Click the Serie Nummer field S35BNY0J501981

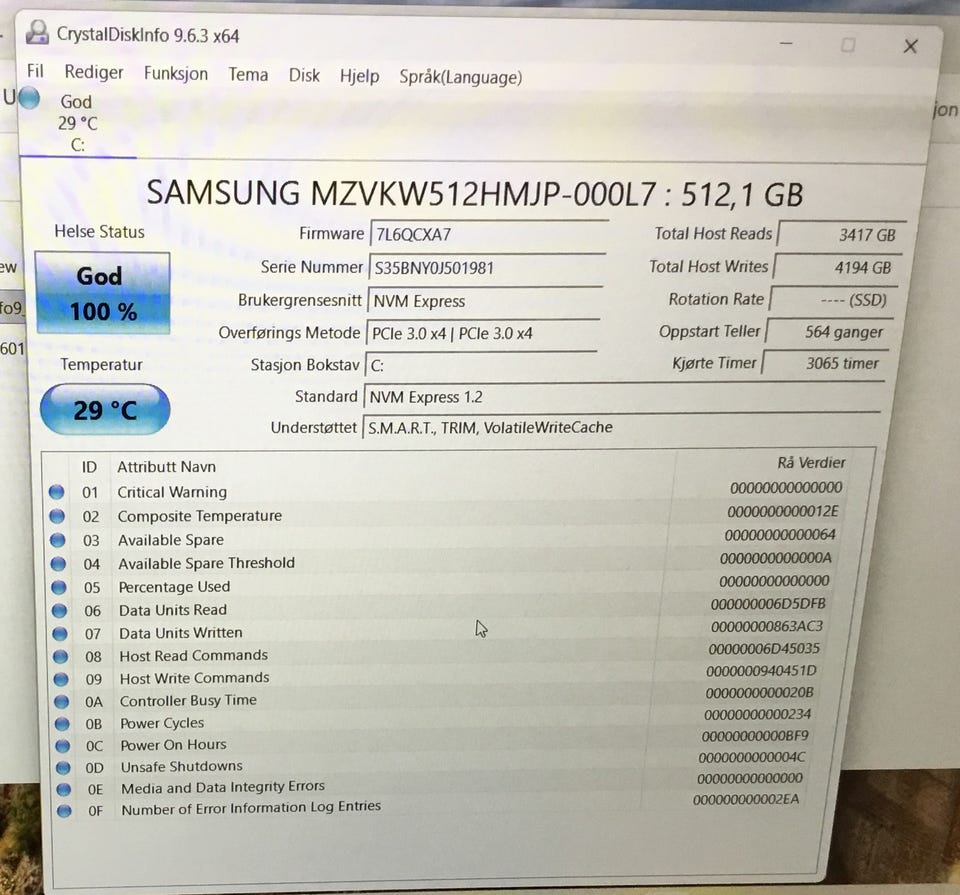coord(487,268)
